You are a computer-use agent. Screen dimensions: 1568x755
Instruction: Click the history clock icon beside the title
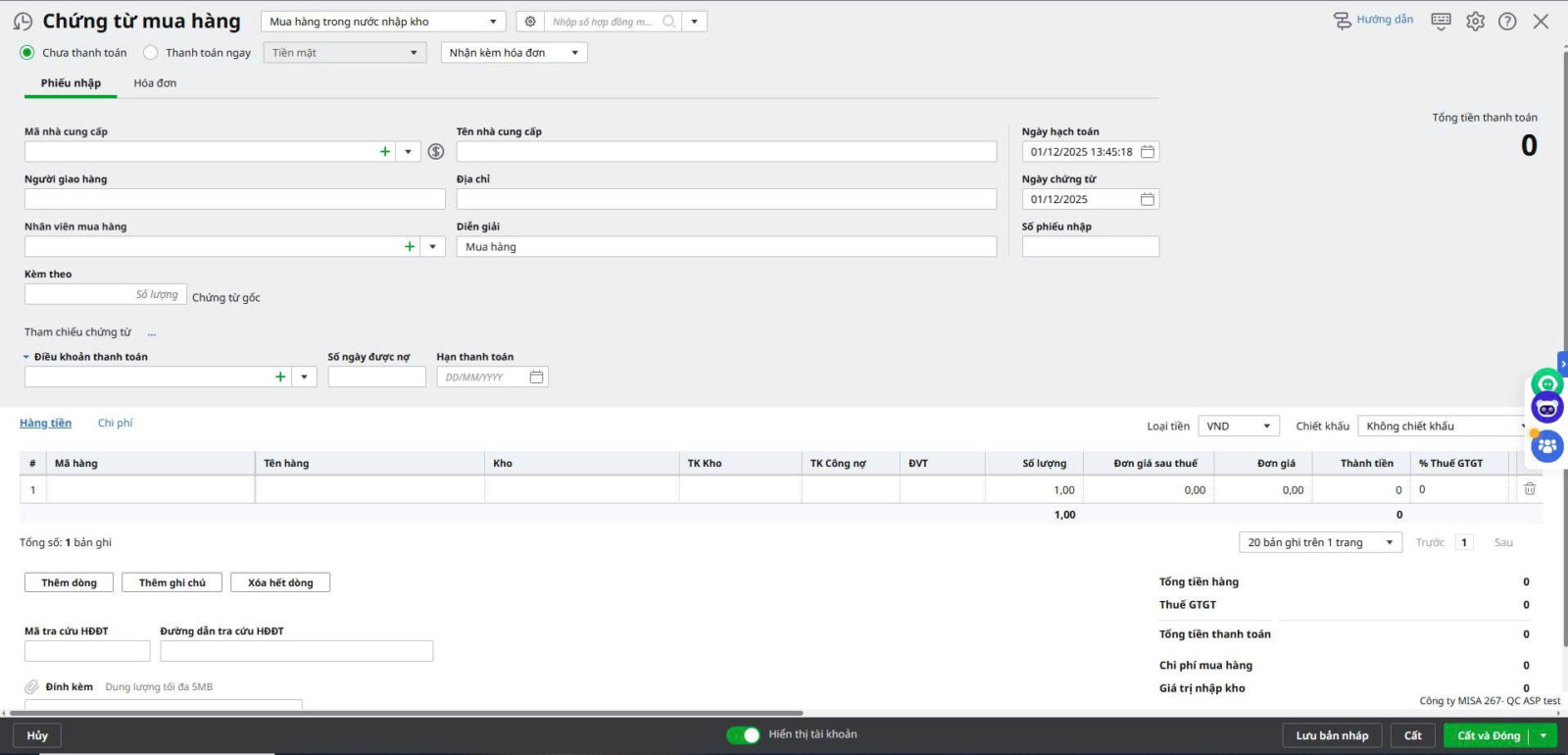click(23, 22)
